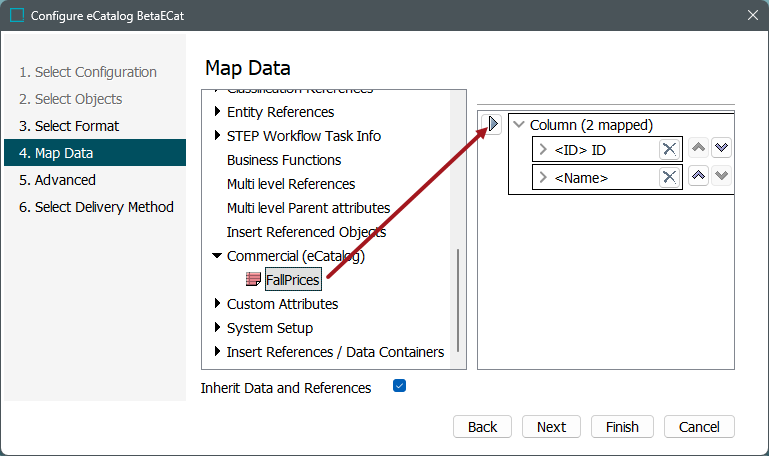Viewport: 769px width, 456px height.
Task: Move <Name> column up
Action: pyautogui.click(x=699, y=176)
